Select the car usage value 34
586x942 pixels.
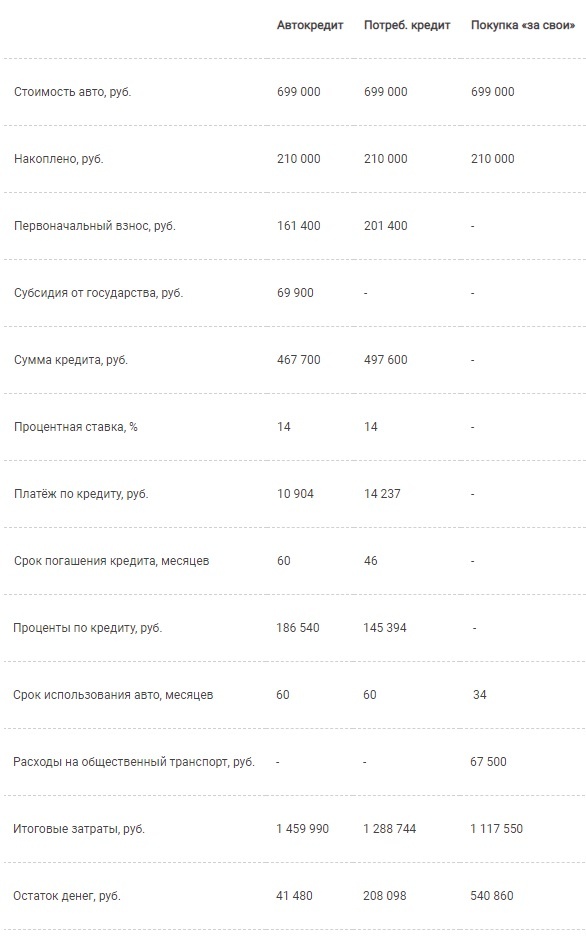click(x=480, y=695)
